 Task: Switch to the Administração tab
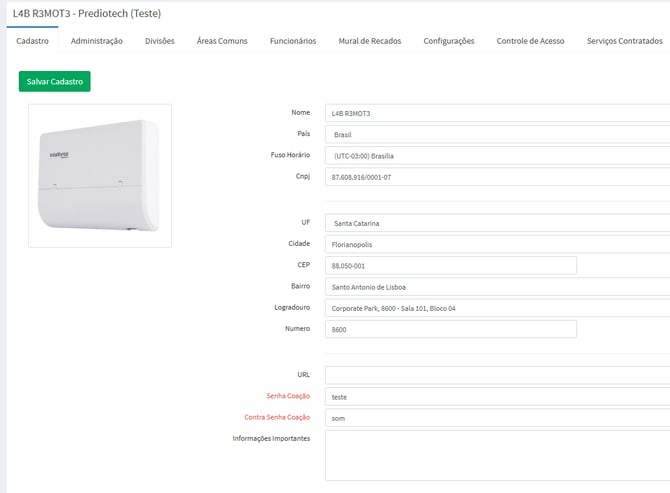97,41
